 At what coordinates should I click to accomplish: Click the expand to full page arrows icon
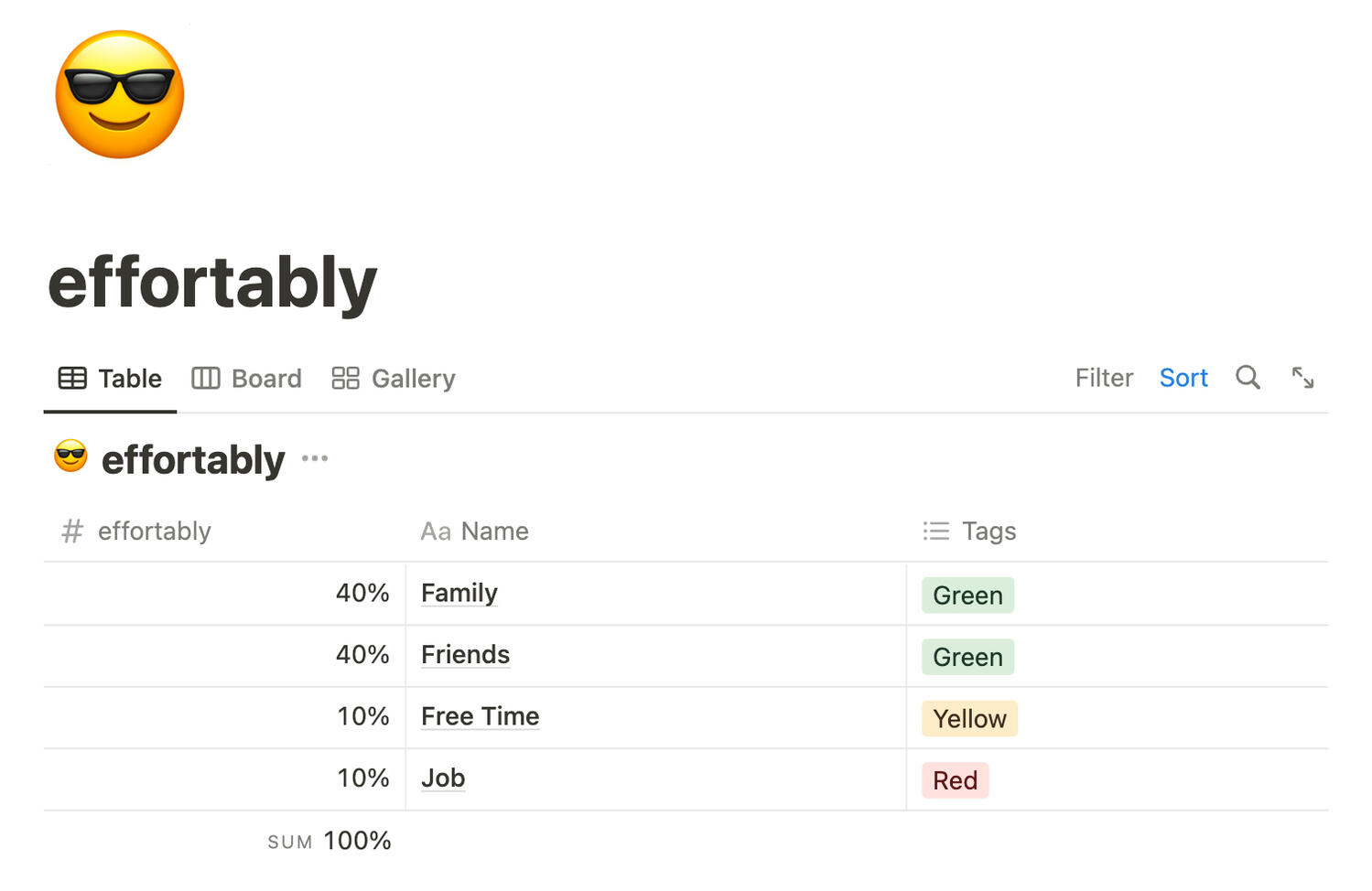[1302, 378]
